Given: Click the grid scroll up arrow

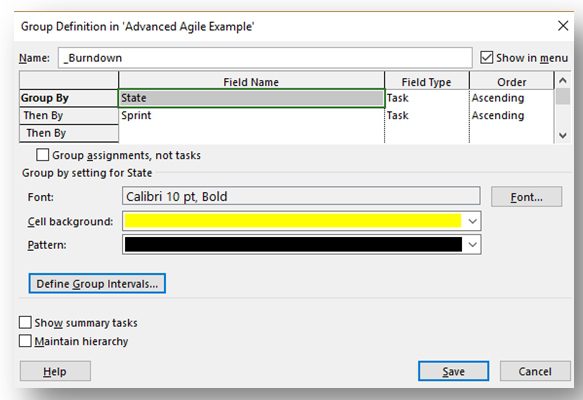Looking at the screenshot, I should (563, 80).
